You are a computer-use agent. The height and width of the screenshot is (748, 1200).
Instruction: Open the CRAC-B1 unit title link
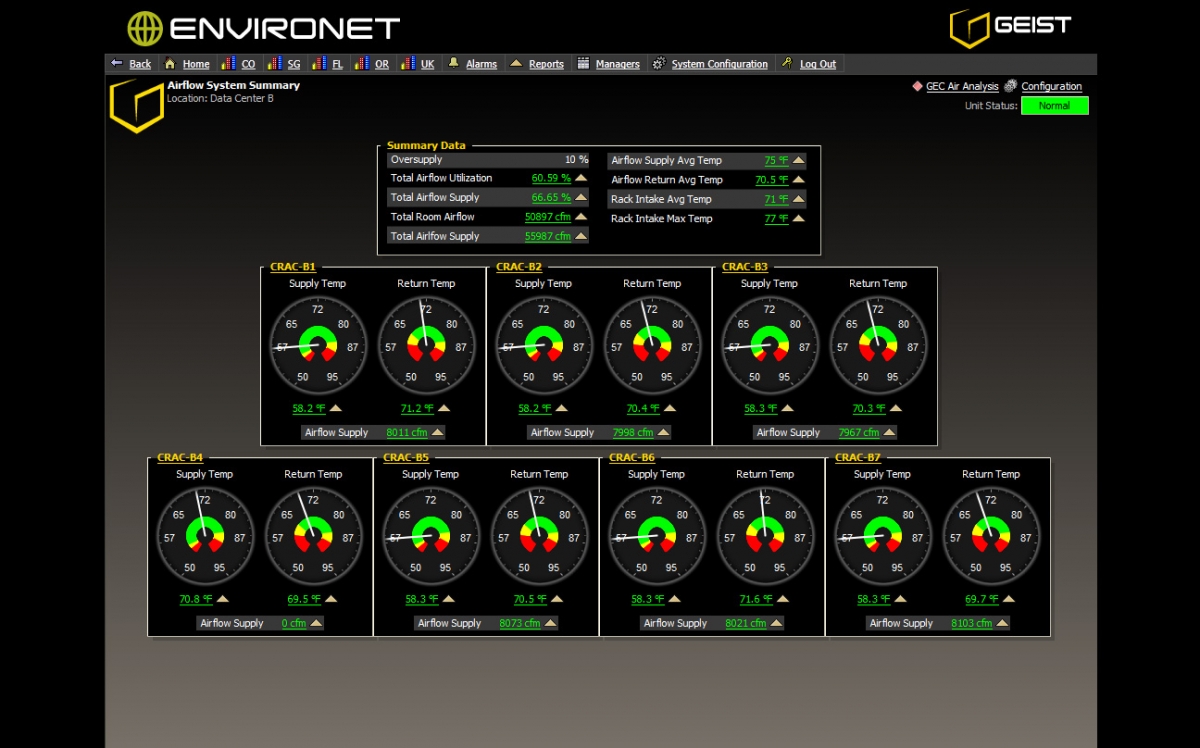tap(293, 267)
